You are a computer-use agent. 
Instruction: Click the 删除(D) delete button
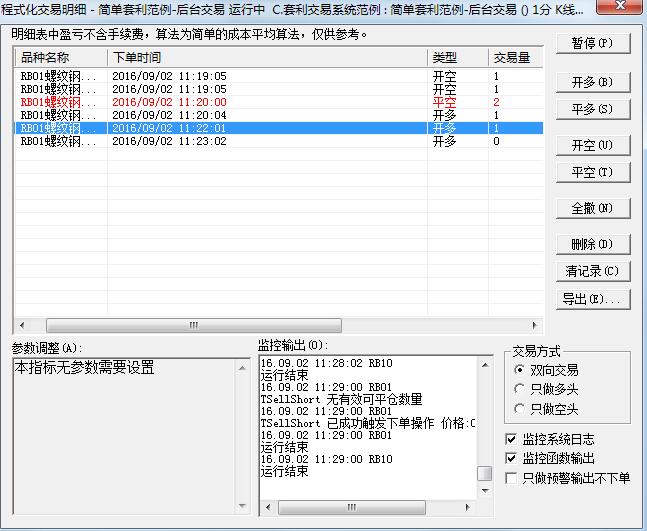593,244
